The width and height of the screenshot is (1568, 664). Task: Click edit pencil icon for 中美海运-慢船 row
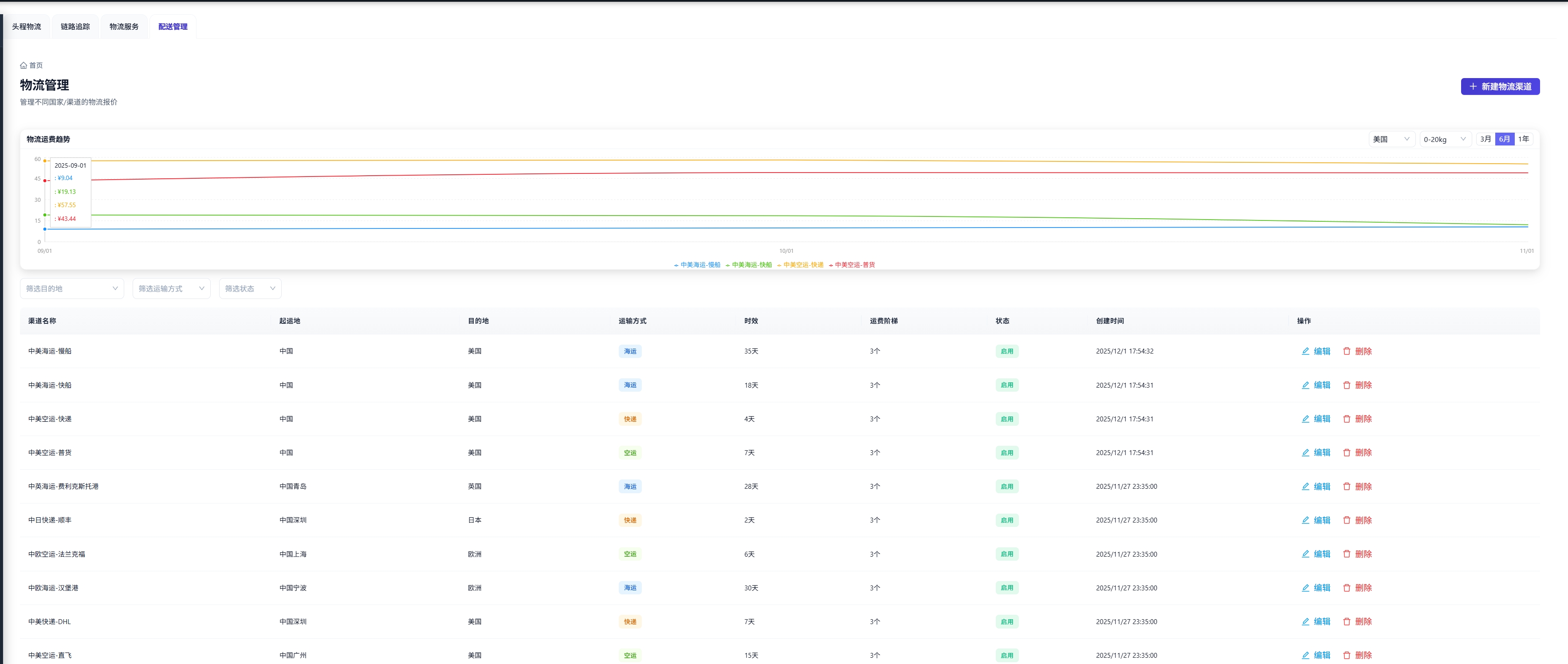(x=1305, y=351)
